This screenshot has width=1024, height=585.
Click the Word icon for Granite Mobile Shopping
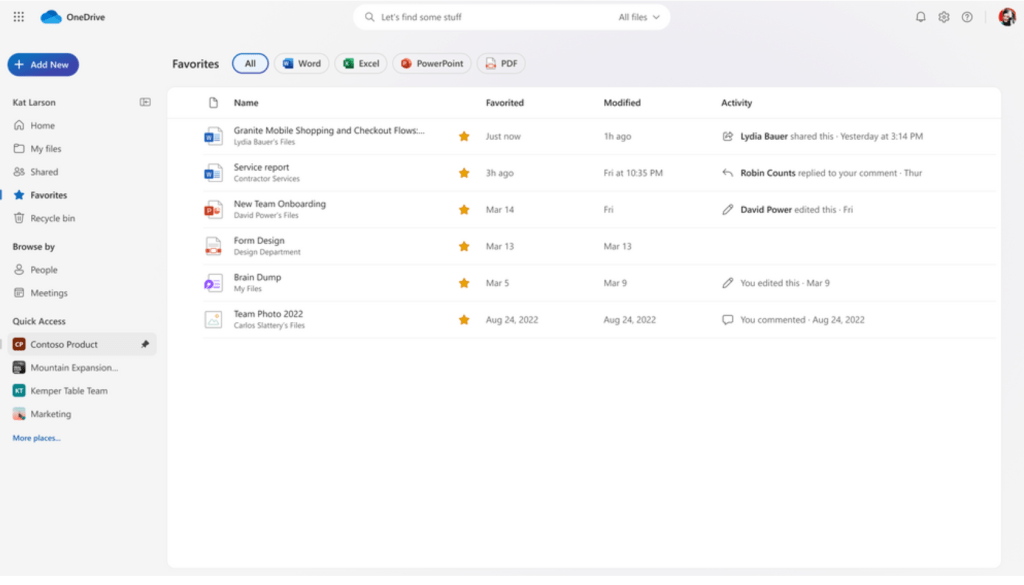[x=213, y=136]
